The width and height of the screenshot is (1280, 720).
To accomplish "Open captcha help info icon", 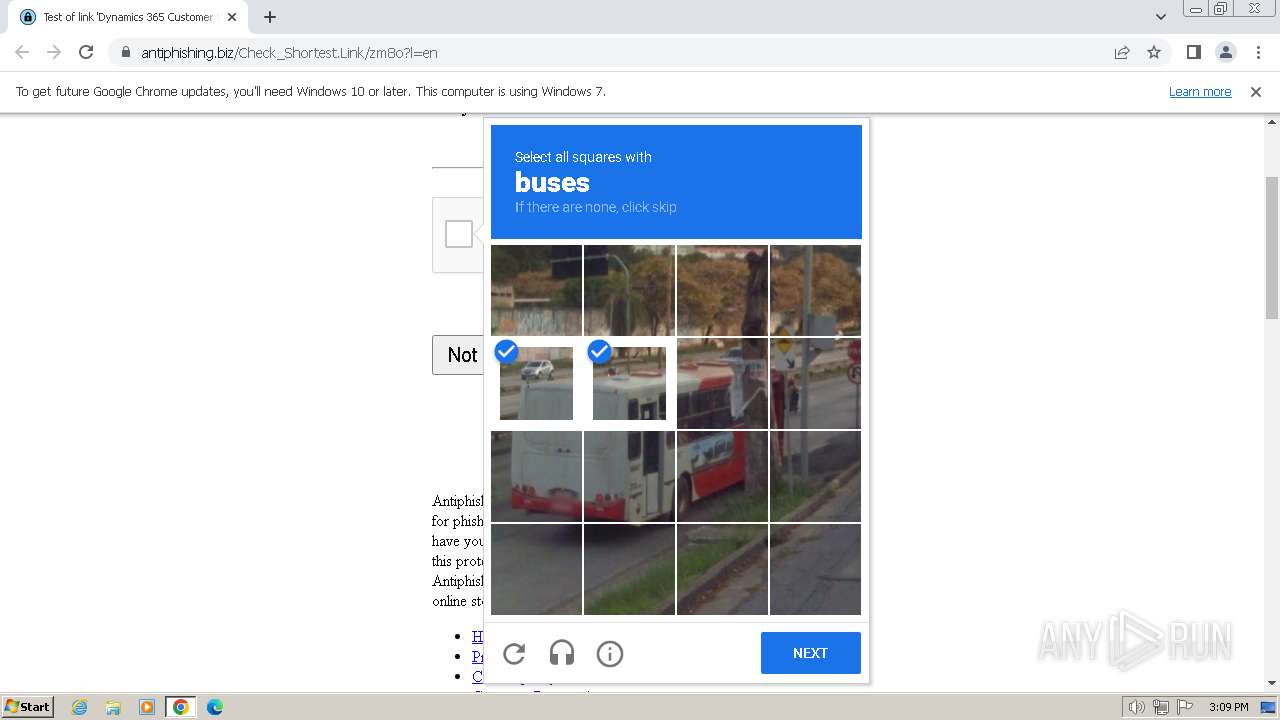I will (x=610, y=654).
